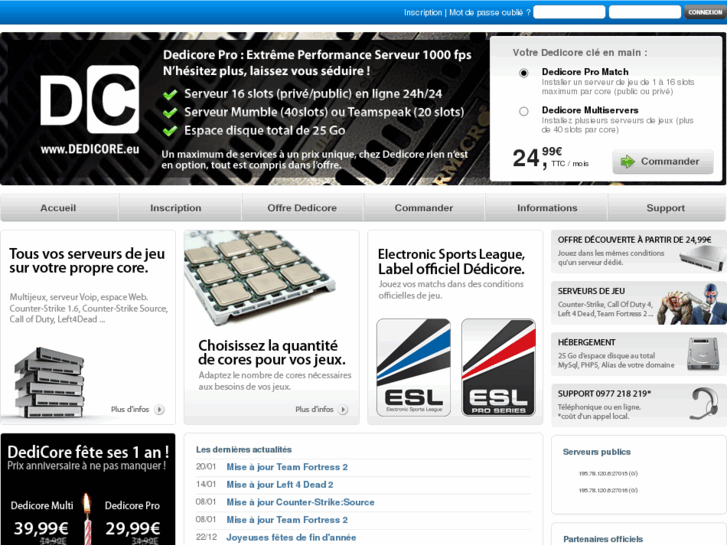Open news Mise à jour Team Fortress 2 dated 08/01
This screenshot has width=727, height=545.
287,520
